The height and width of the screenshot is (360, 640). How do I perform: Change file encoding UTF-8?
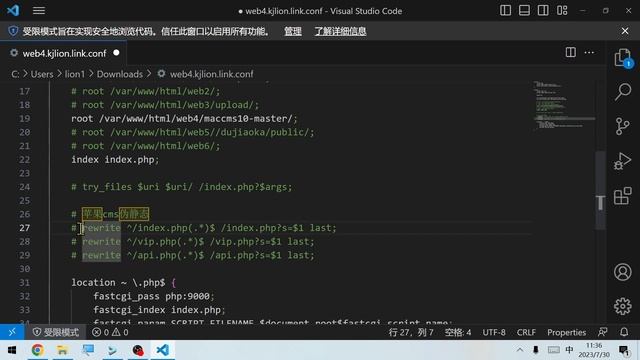coord(494,332)
